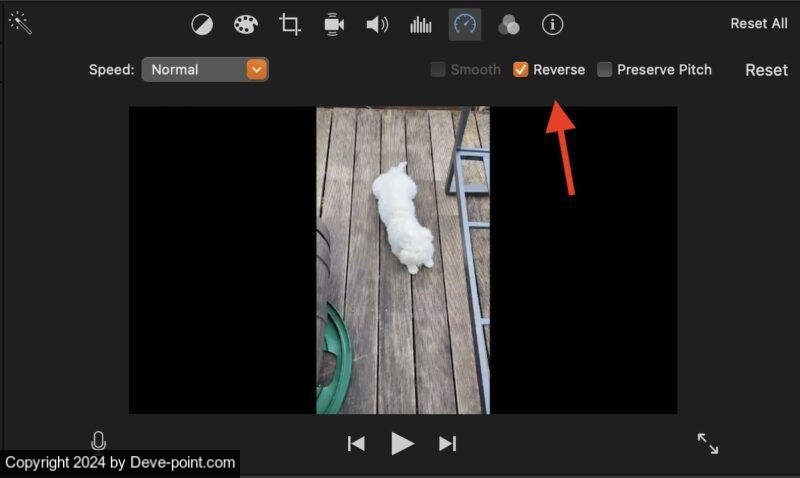The height and width of the screenshot is (478, 800).
Task: Play the video preview
Action: tap(402, 443)
